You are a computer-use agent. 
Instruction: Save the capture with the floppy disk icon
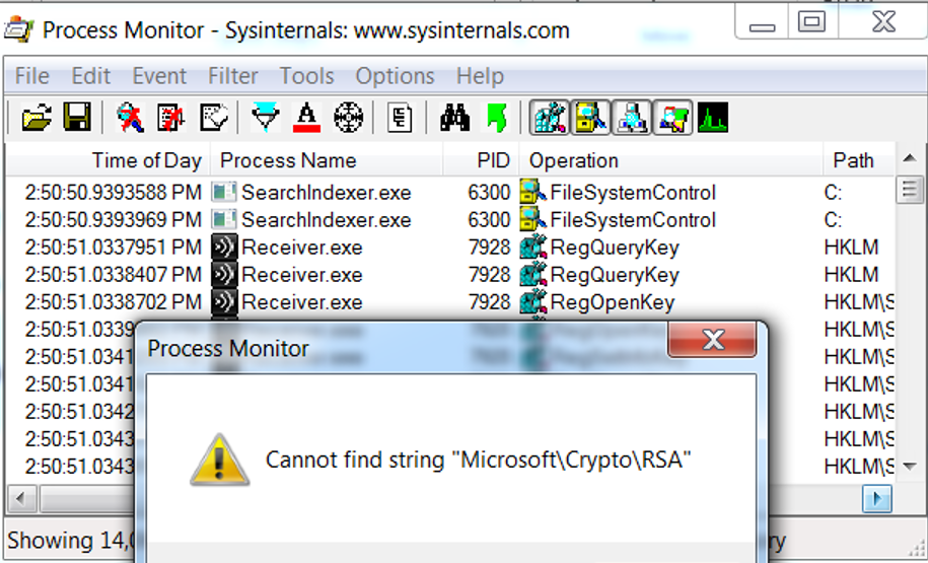point(77,117)
